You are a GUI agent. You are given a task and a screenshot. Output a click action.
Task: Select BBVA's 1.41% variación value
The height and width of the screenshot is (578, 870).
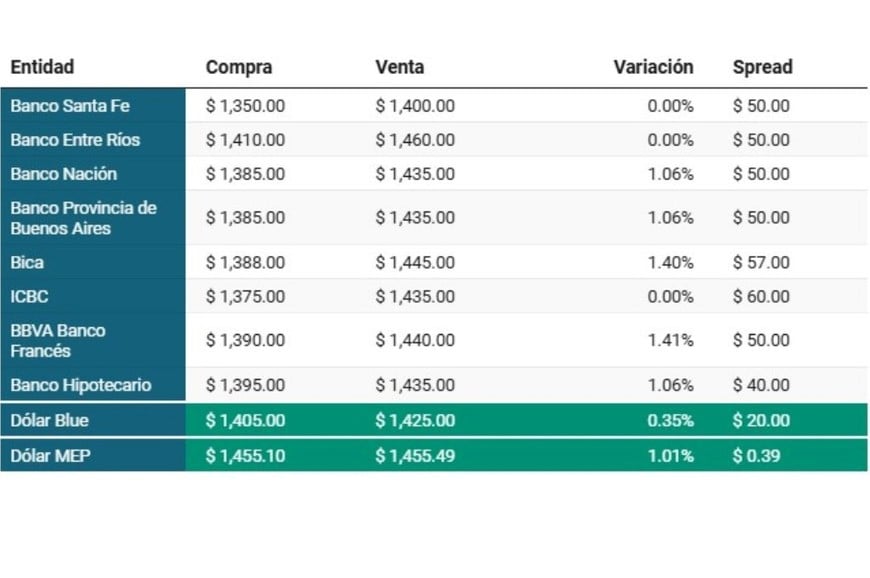tap(670, 341)
